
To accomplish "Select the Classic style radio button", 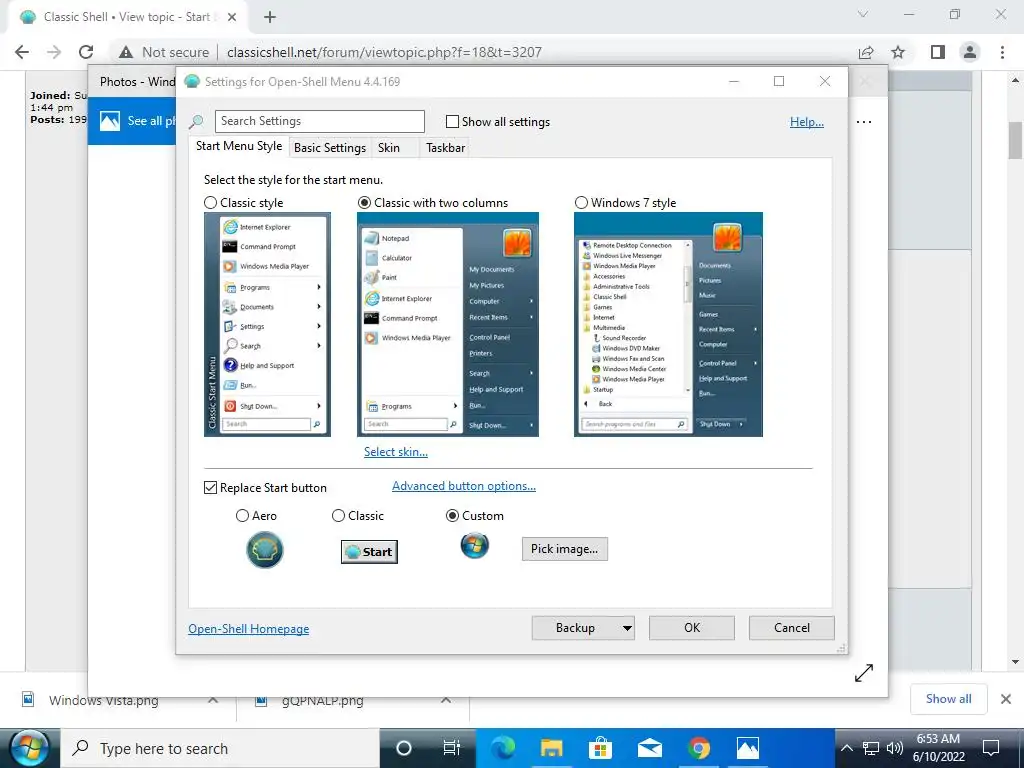I will pyautogui.click(x=210, y=202).
